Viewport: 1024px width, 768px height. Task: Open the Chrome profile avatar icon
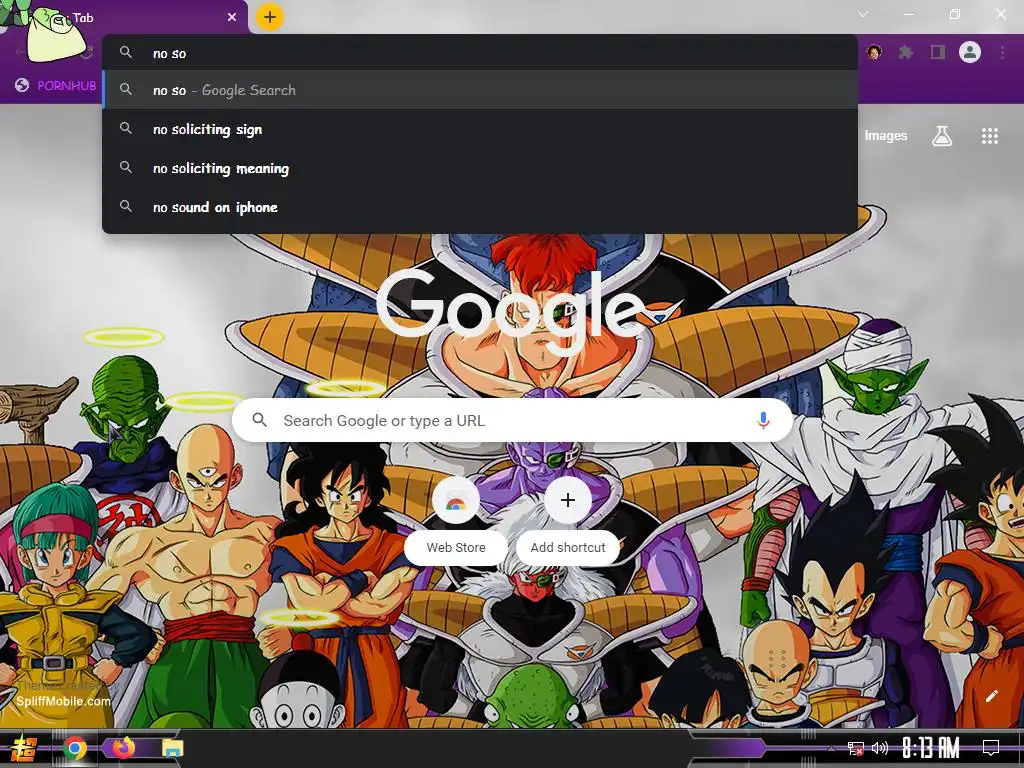(970, 52)
